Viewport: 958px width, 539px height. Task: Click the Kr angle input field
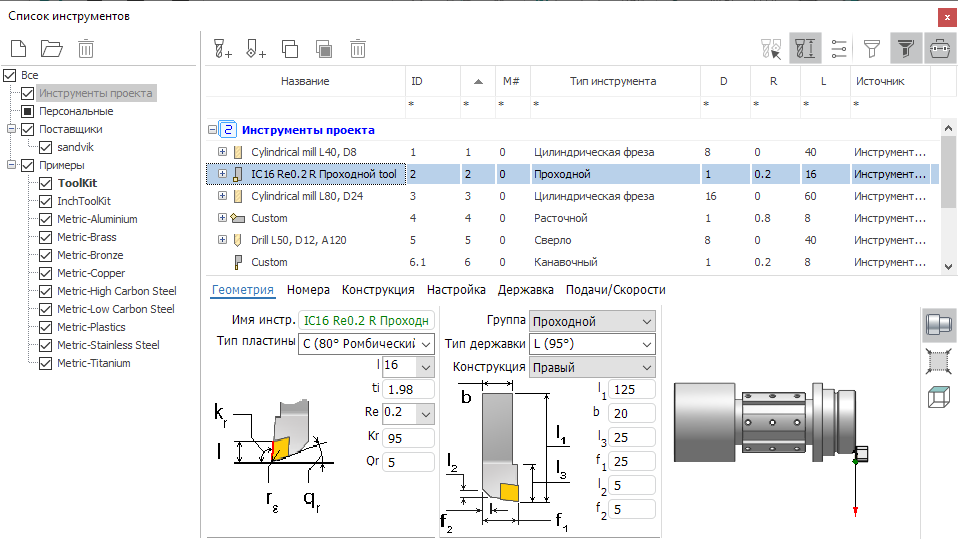[408, 438]
